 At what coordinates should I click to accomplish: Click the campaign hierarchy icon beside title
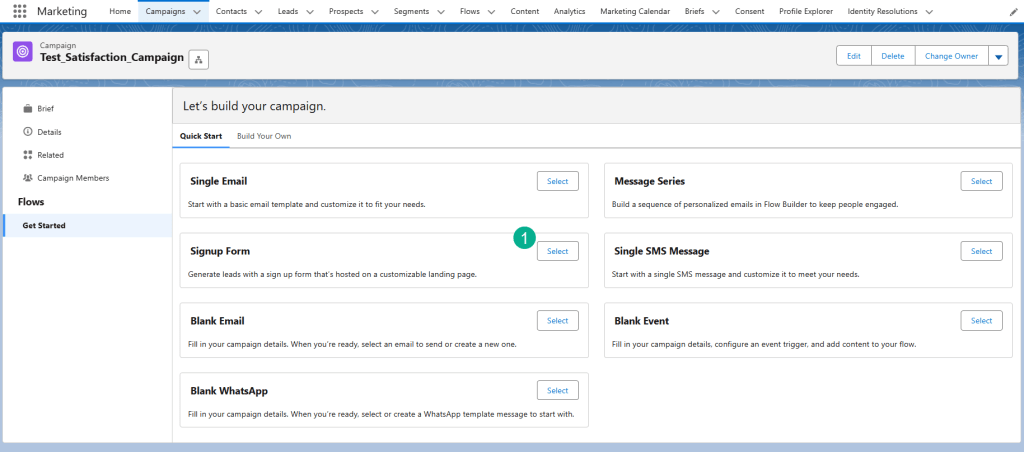198,60
